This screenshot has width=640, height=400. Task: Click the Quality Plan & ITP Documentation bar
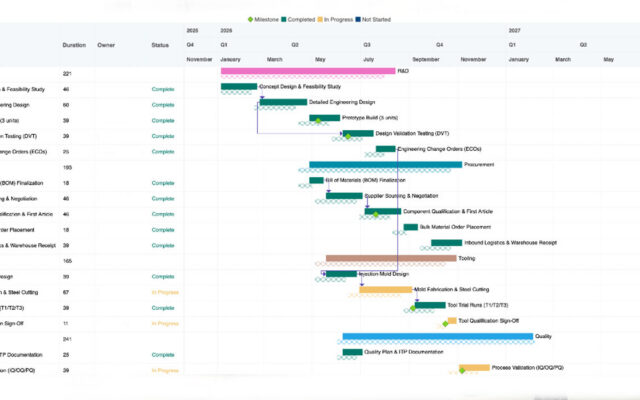tap(352, 352)
